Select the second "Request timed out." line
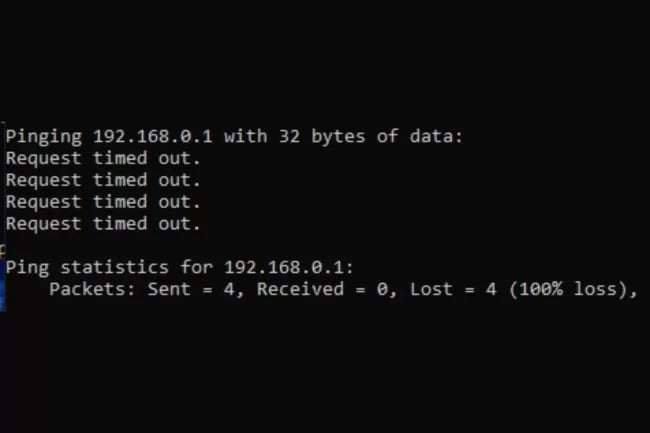This screenshot has width=650, height=433. click(x=103, y=181)
